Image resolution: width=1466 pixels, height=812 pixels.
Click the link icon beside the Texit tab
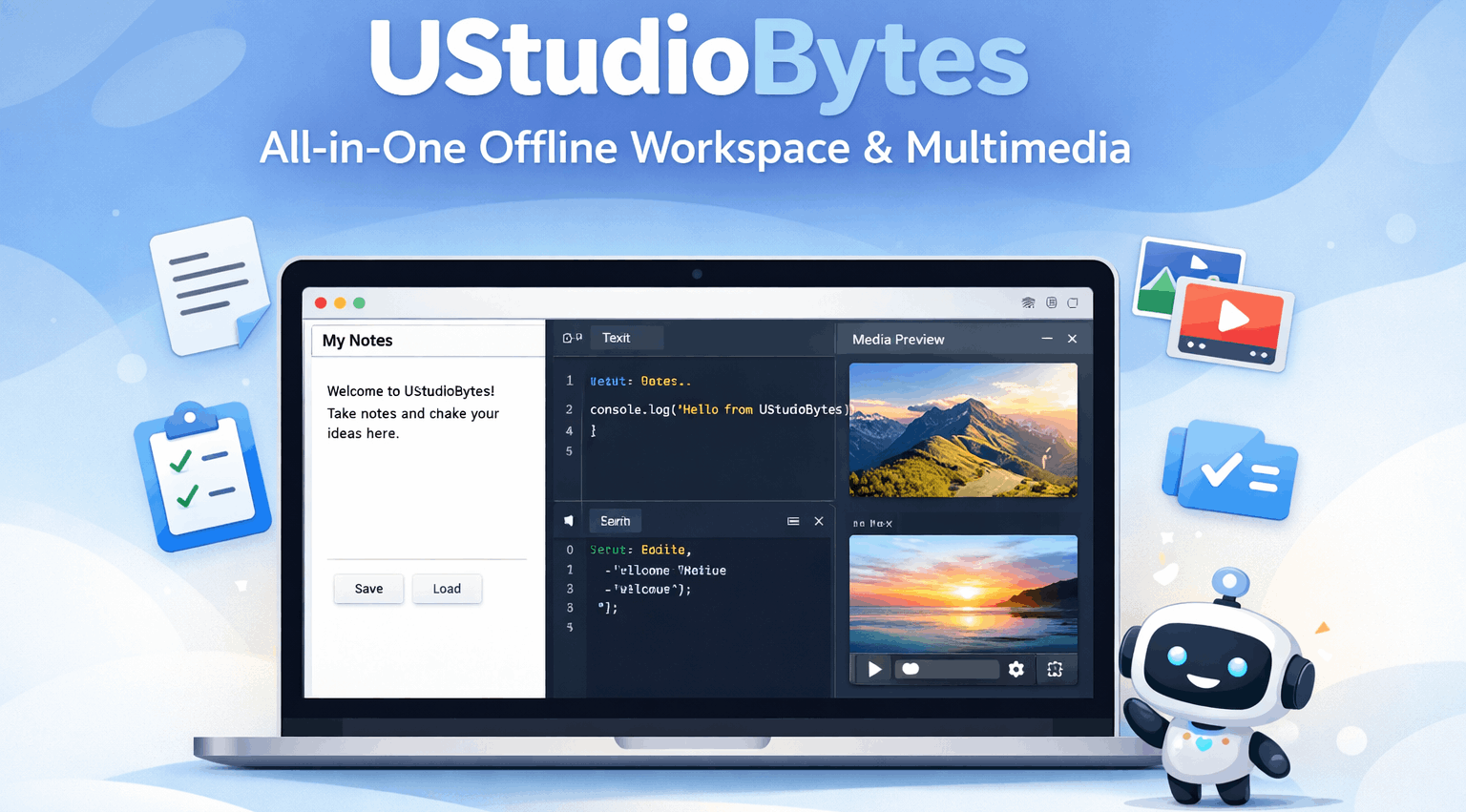pos(571,338)
